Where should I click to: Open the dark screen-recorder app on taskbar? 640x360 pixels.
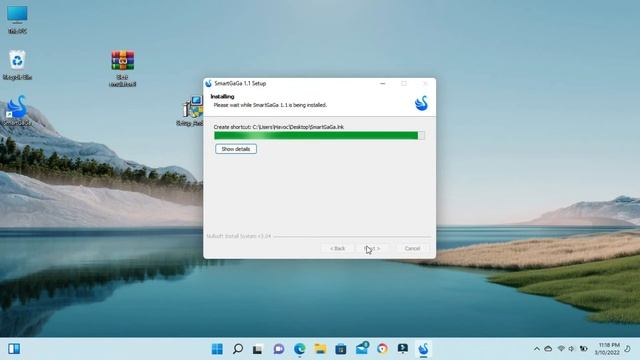403,349
